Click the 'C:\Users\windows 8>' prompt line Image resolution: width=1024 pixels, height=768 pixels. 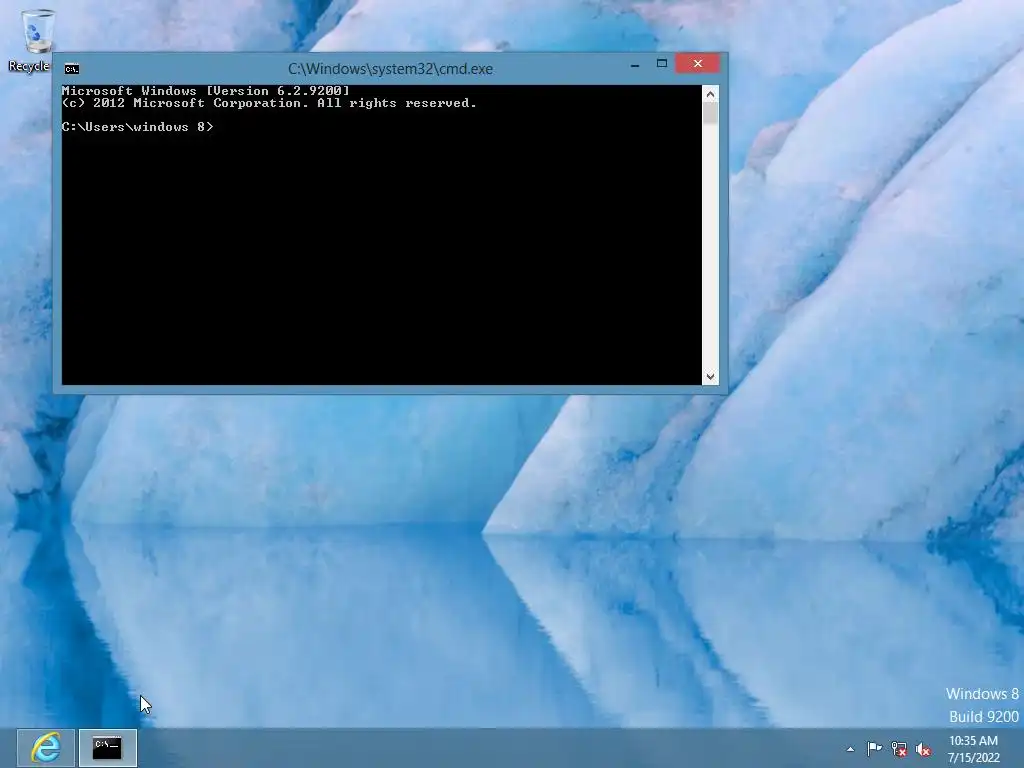tap(137, 127)
